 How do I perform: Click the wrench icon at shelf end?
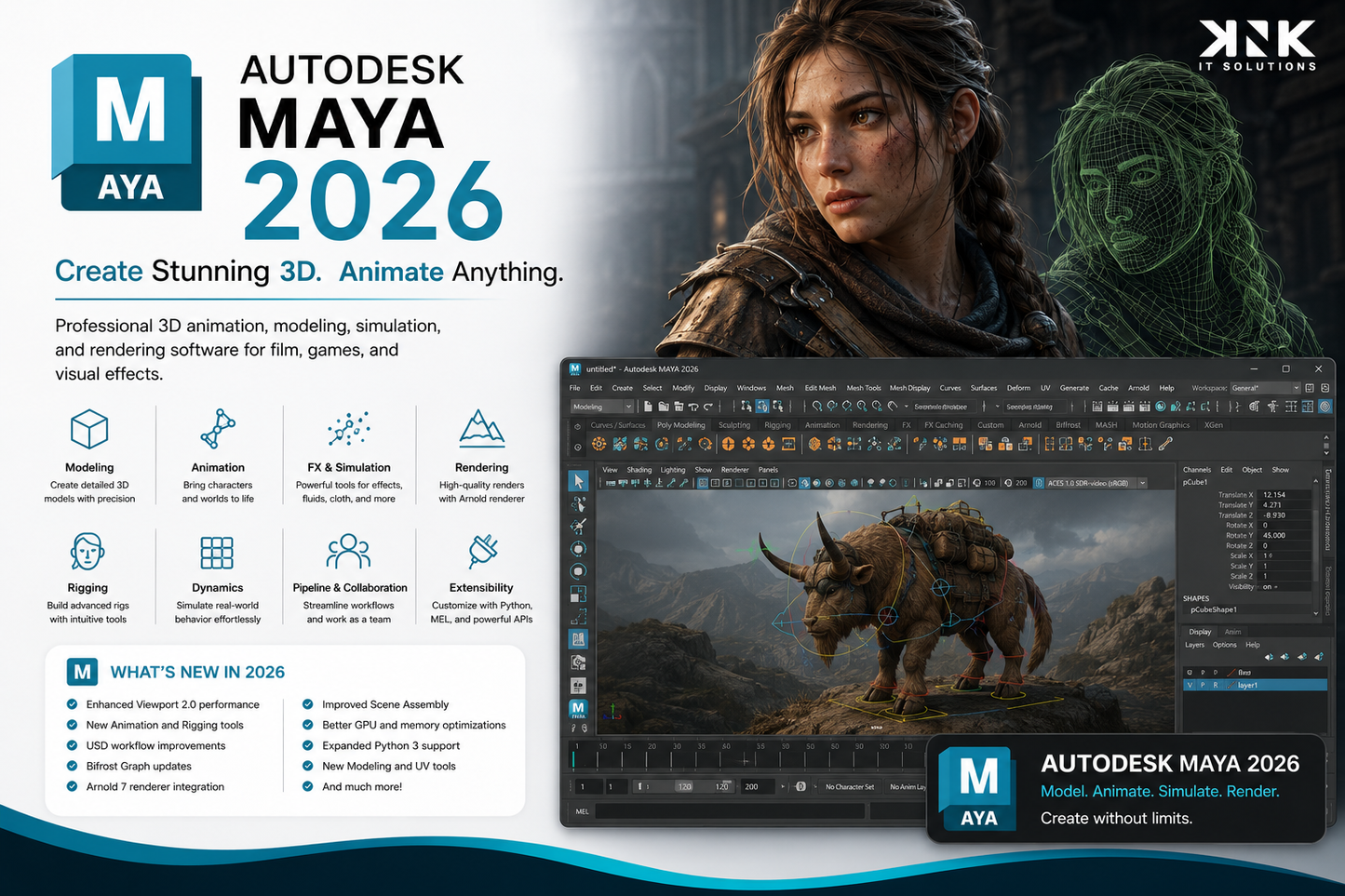click(x=1164, y=445)
